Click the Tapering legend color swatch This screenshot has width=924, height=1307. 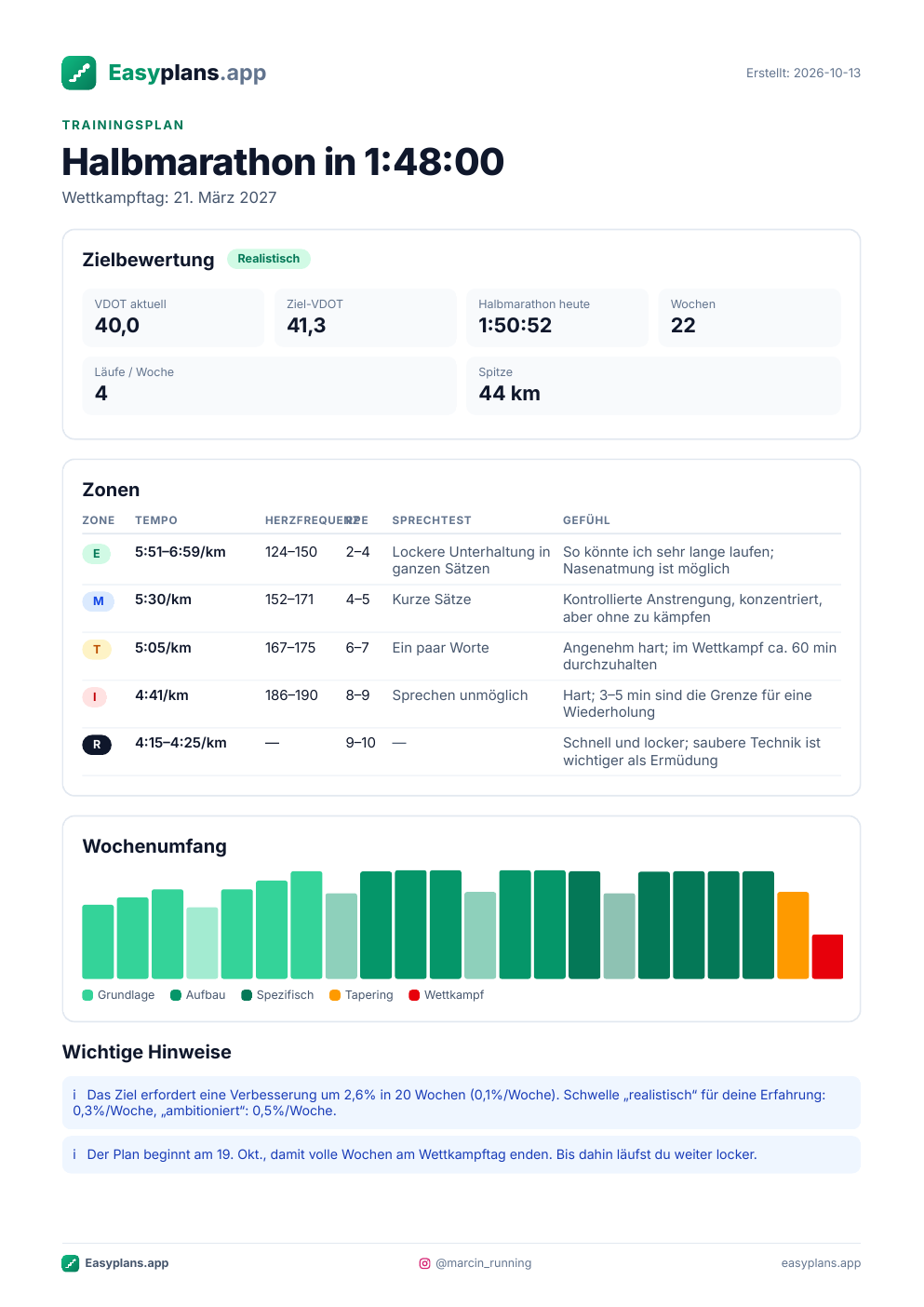[335, 995]
